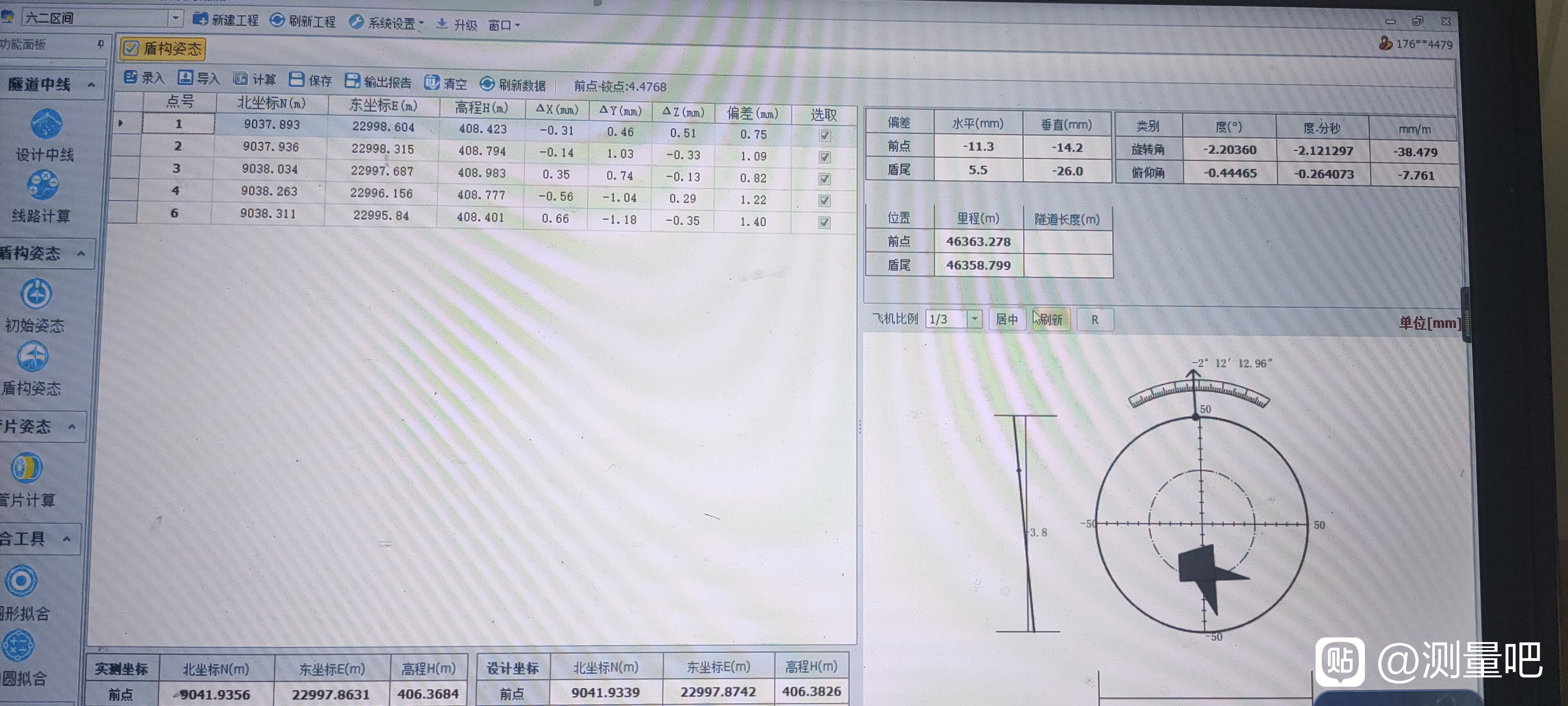1568x706 pixels.
Task: Click the 导入 import icon
Action: click(x=185, y=77)
